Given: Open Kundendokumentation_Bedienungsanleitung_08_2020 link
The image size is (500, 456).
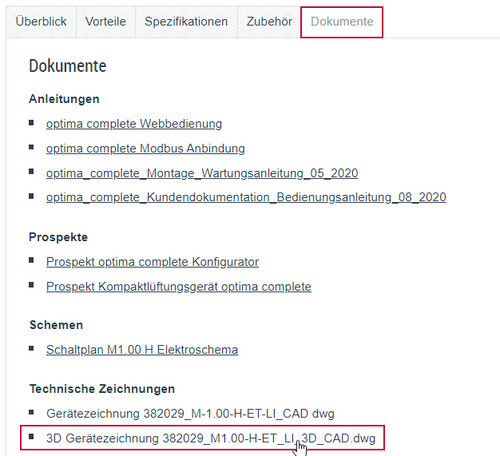Looking at the screenshot, I should [246, 197].
